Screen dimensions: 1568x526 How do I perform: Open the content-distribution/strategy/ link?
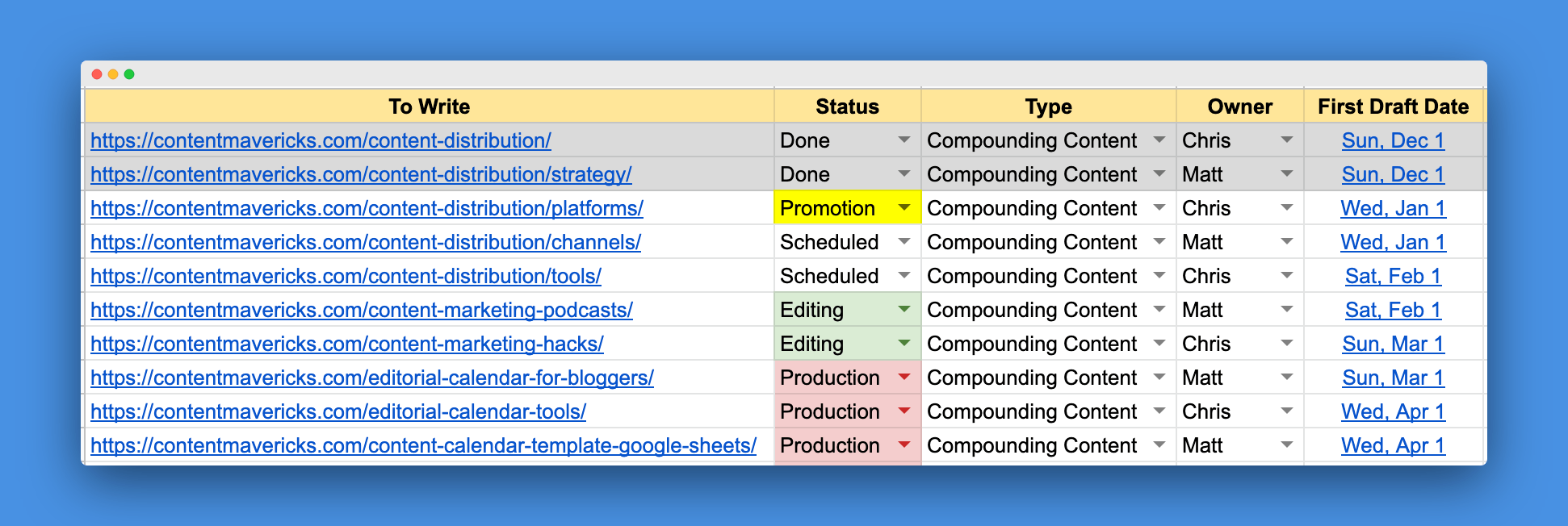click(361, 174)
